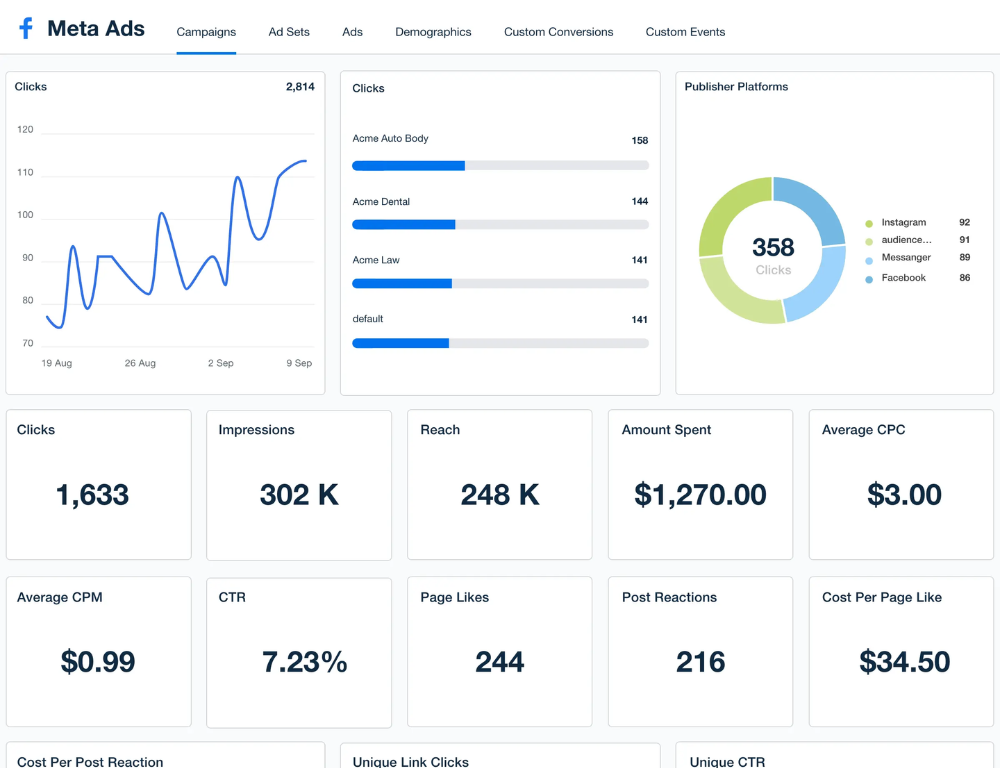Viewport: 1000px width, 768px height.
Task: Switch to the Ad Sets tab
Action: click(x=289, y=32)
